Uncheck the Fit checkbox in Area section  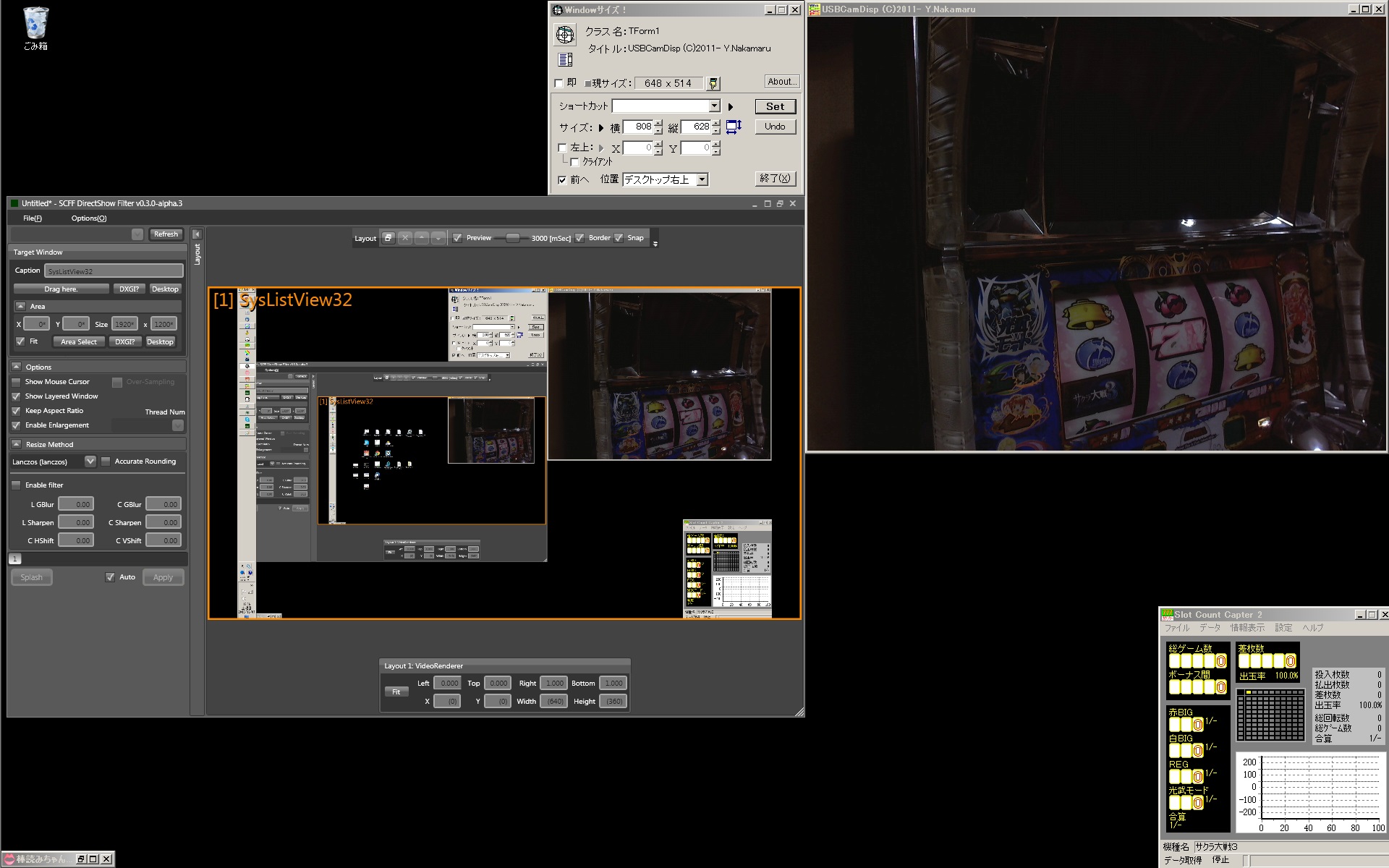pos(20,341)
